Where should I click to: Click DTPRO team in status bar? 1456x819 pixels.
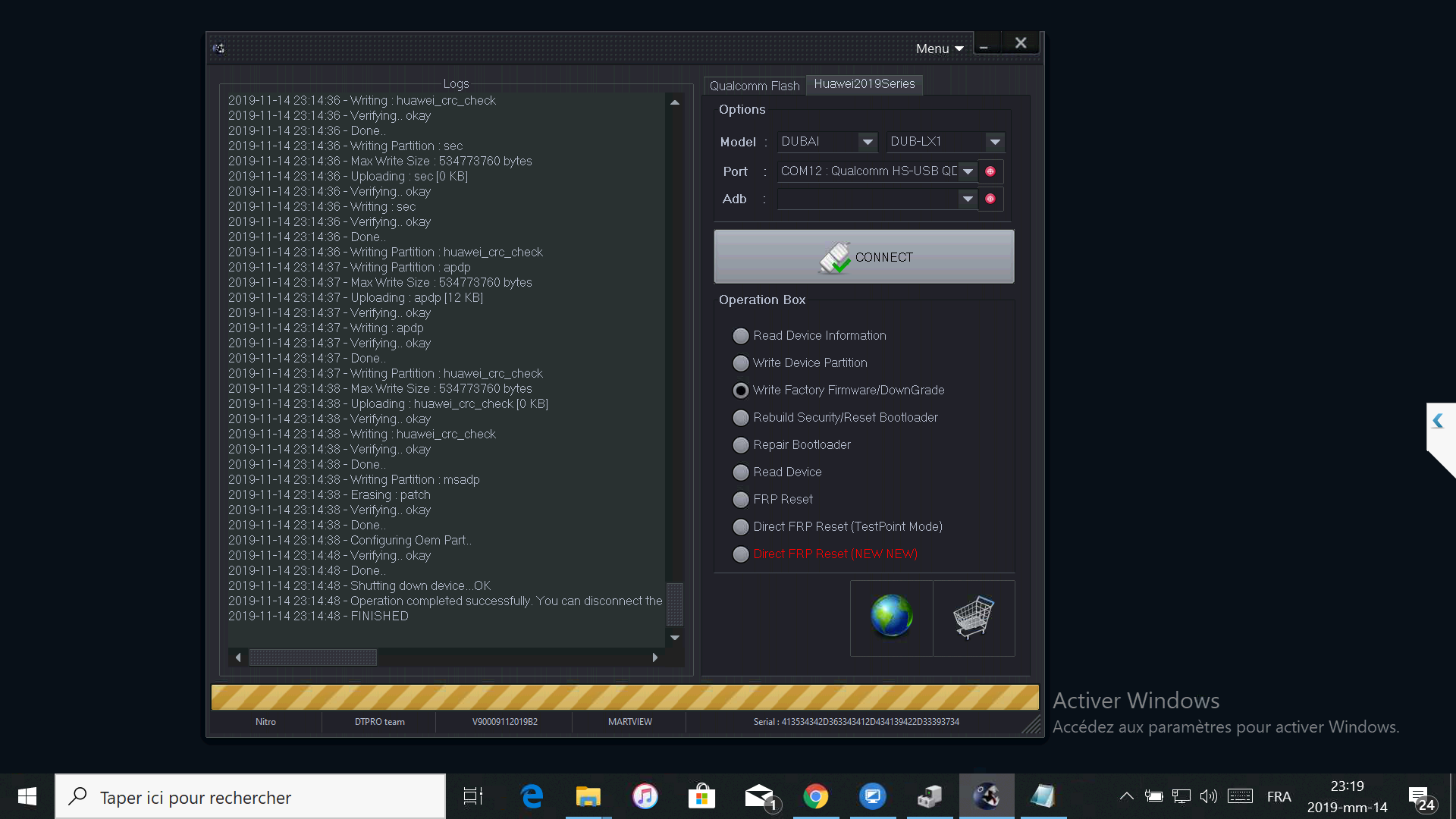click(x=379, y=722)
